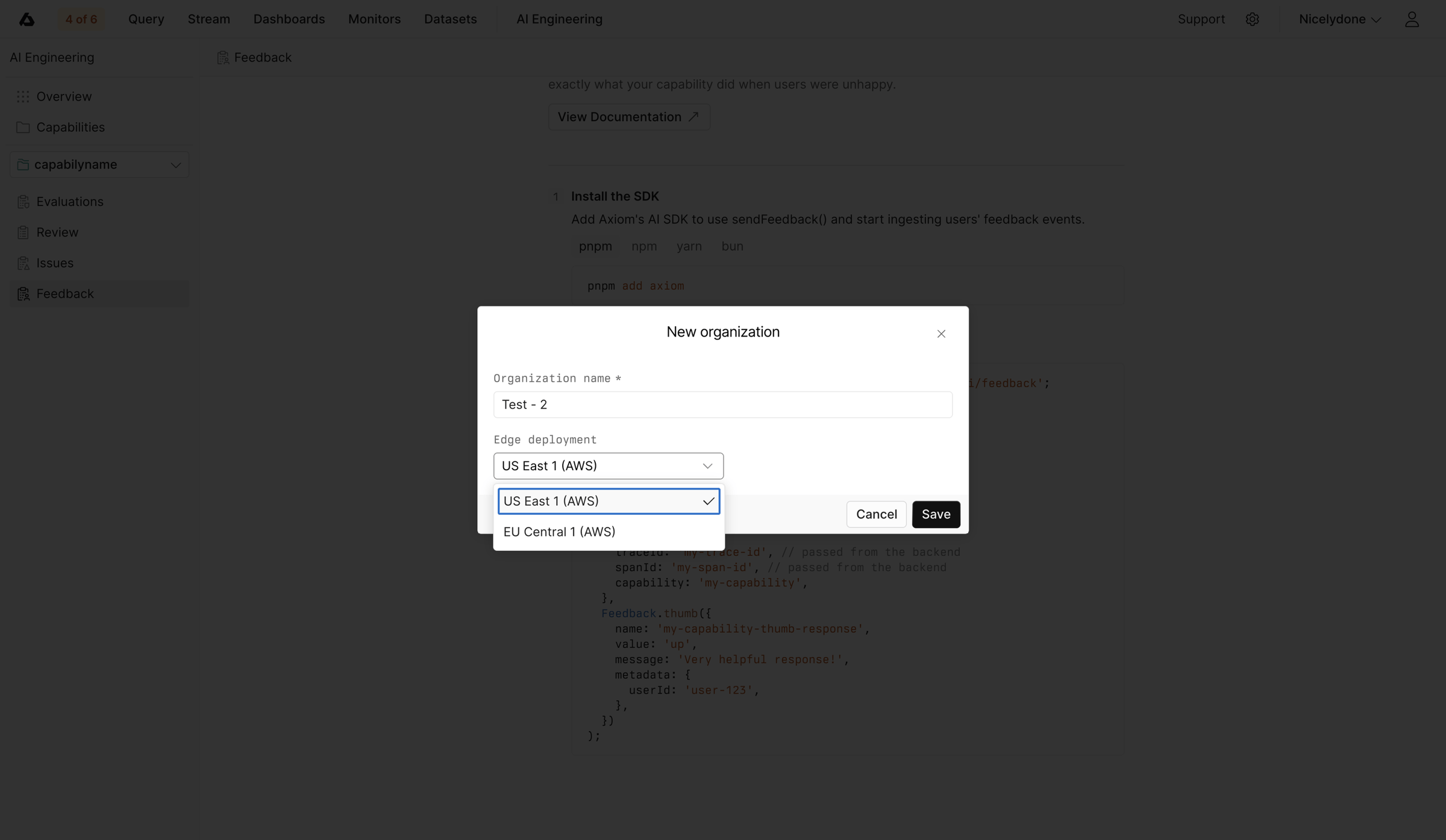Switch to the yarn tab
Screen dimensions: 1446x840
(x=689, y=246)
